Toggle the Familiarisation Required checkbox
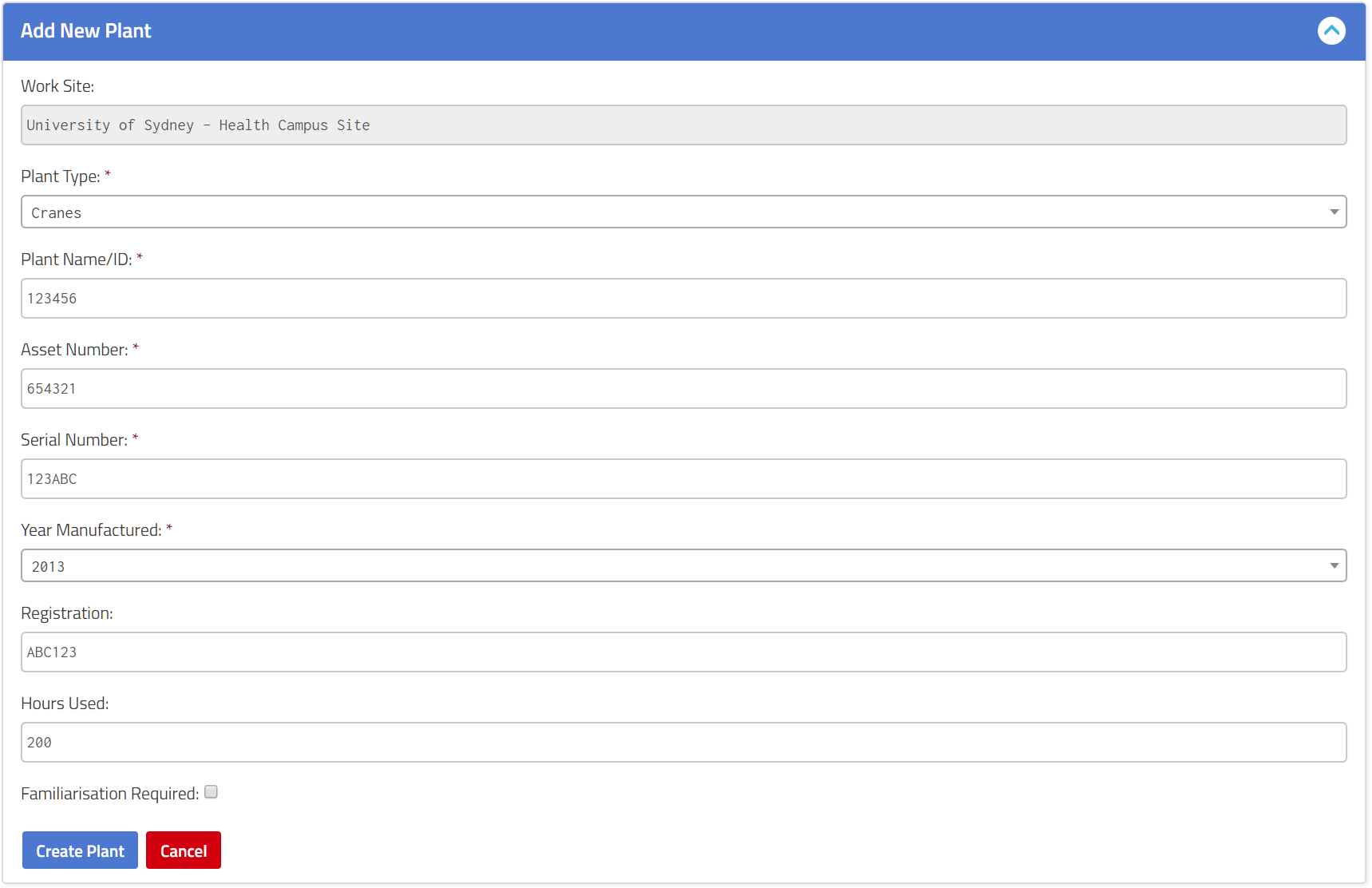Screen dimensions: 1372x888 211,792
